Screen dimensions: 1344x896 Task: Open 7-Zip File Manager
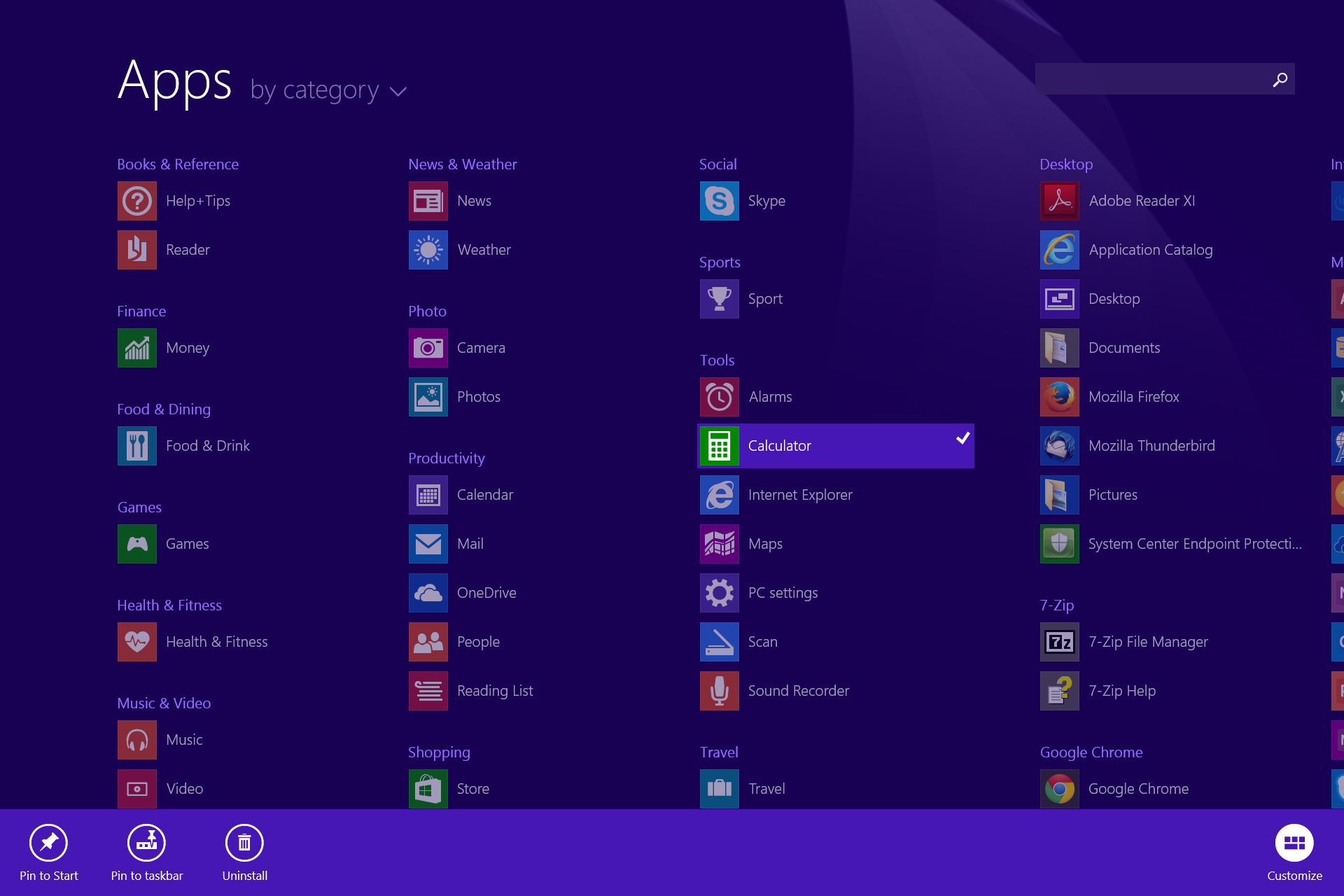(x=1148, y=641)
